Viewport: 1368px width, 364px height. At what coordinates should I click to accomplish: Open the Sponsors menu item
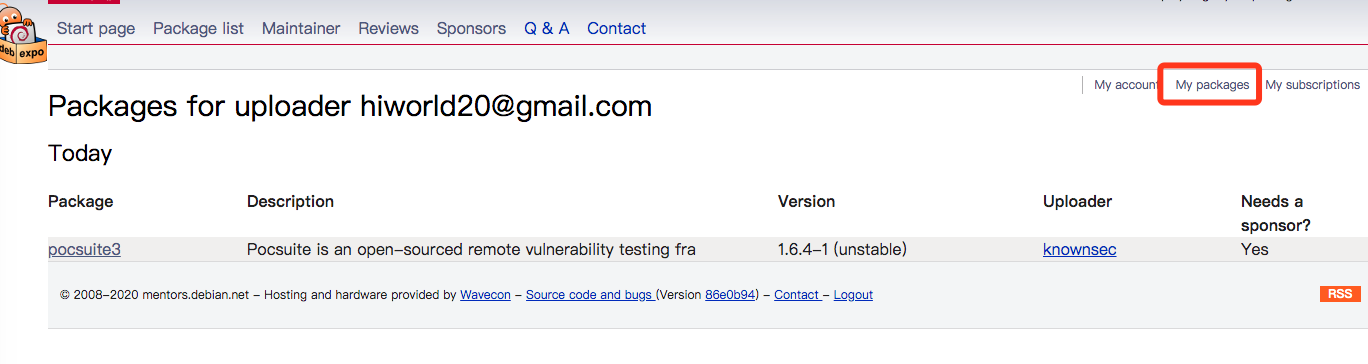(471, 28)
